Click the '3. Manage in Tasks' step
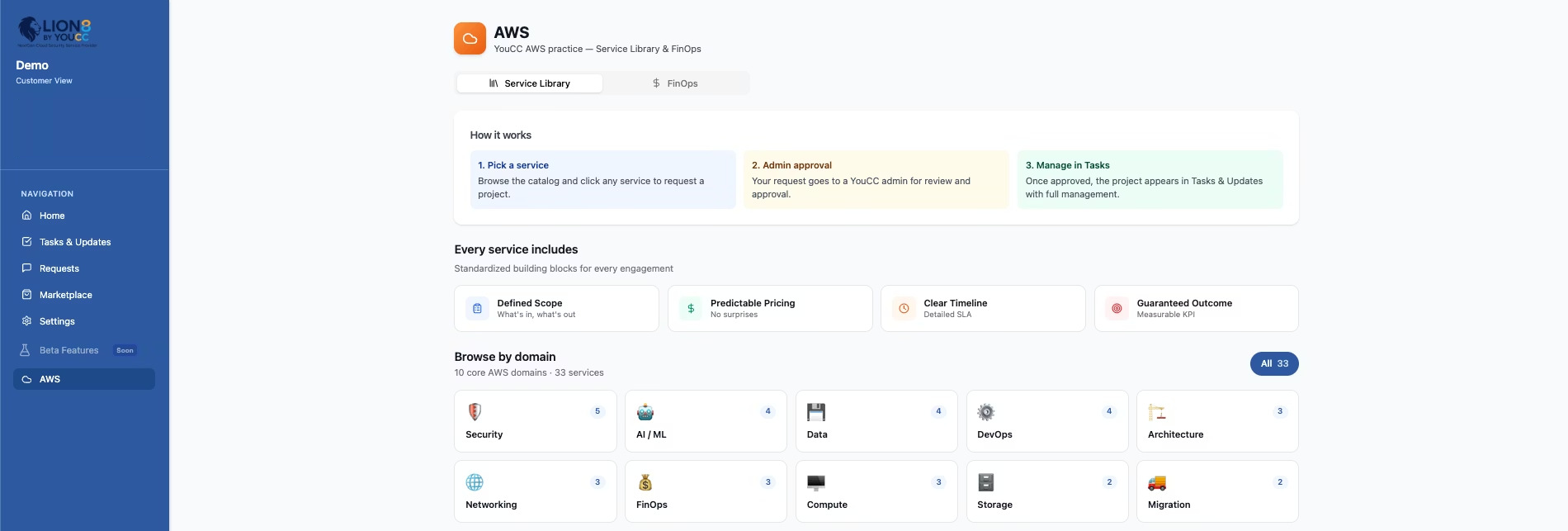The height and width of the screenshot is (531, 1568). pyautogui.click(x=1150, y=179)
